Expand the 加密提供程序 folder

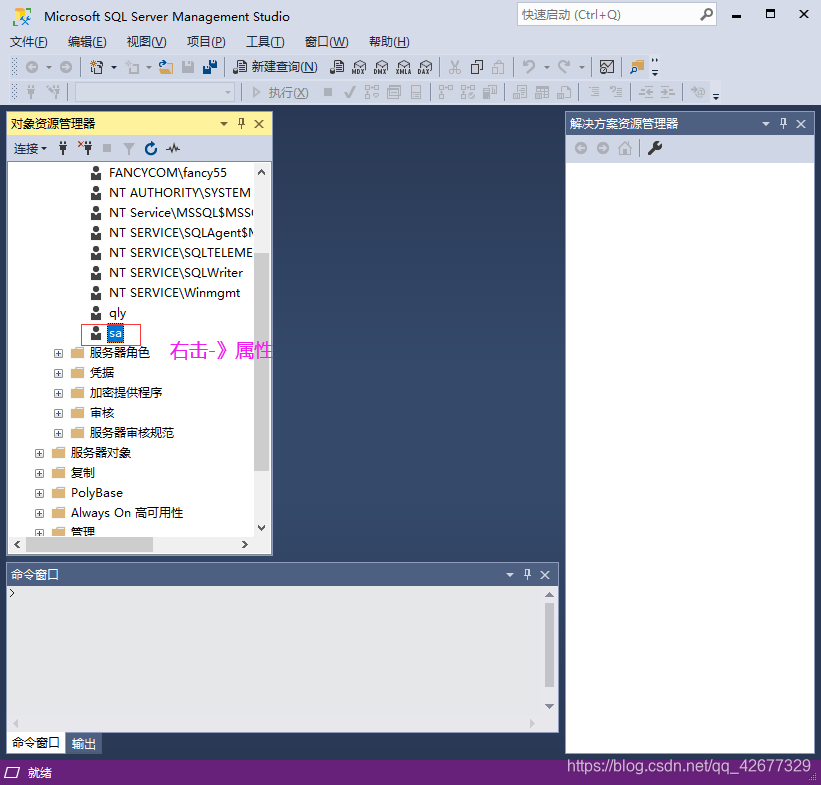pos(58,393)
